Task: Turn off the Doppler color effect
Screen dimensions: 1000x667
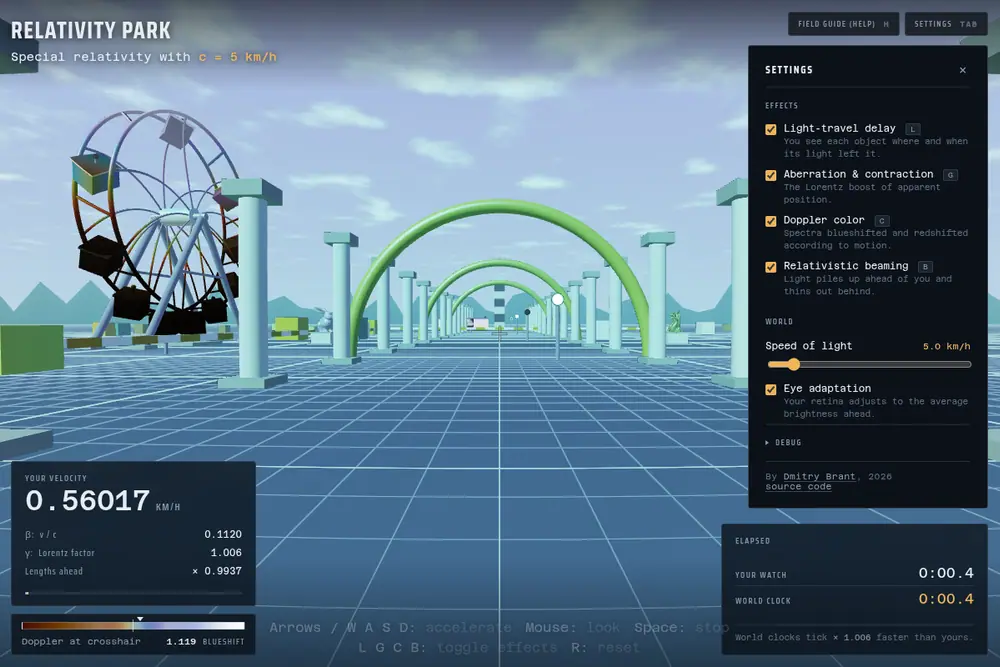Action: tap(770, 221)
